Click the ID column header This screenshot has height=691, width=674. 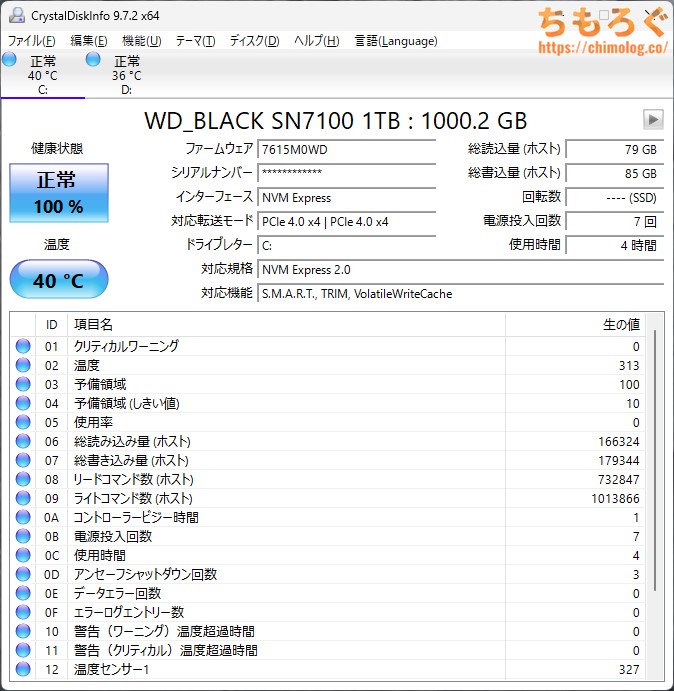52,325
